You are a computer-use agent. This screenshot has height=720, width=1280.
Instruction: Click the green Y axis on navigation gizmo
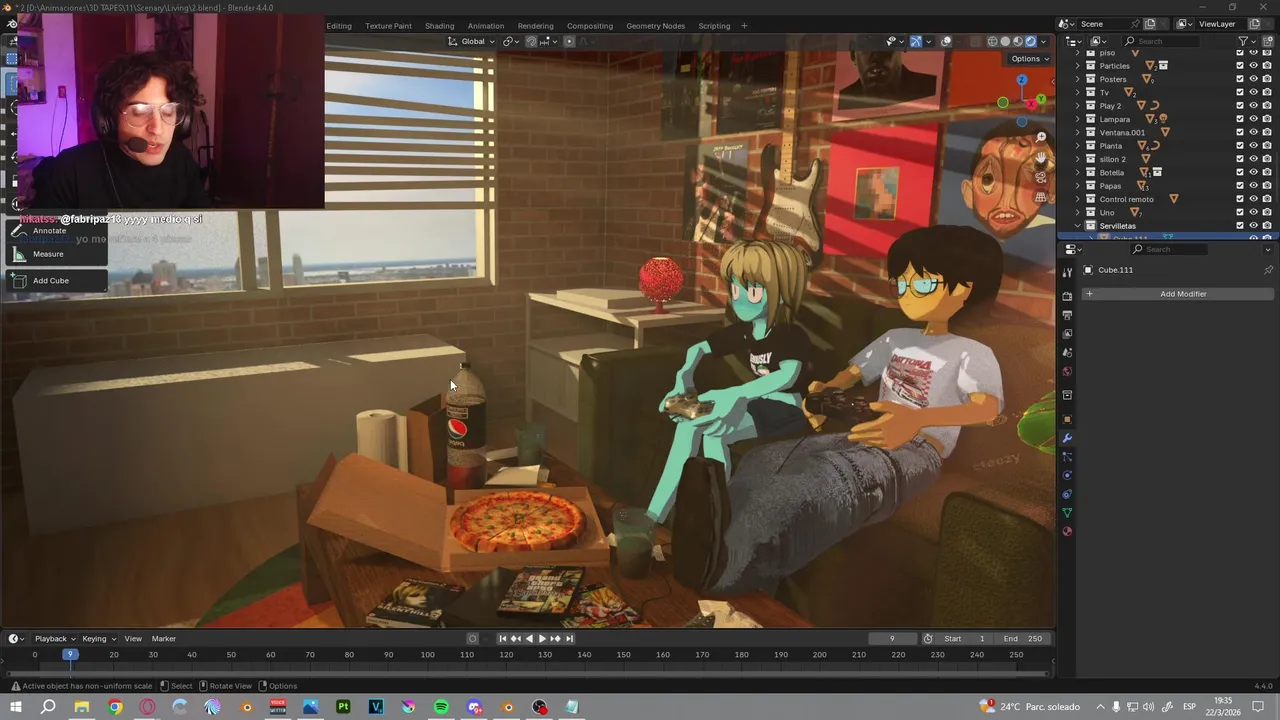(1041, 99)
